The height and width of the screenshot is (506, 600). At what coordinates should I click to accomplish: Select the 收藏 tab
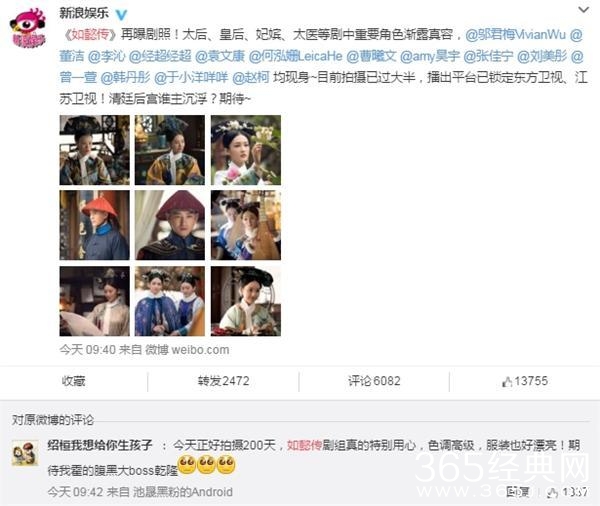point(73,381)
